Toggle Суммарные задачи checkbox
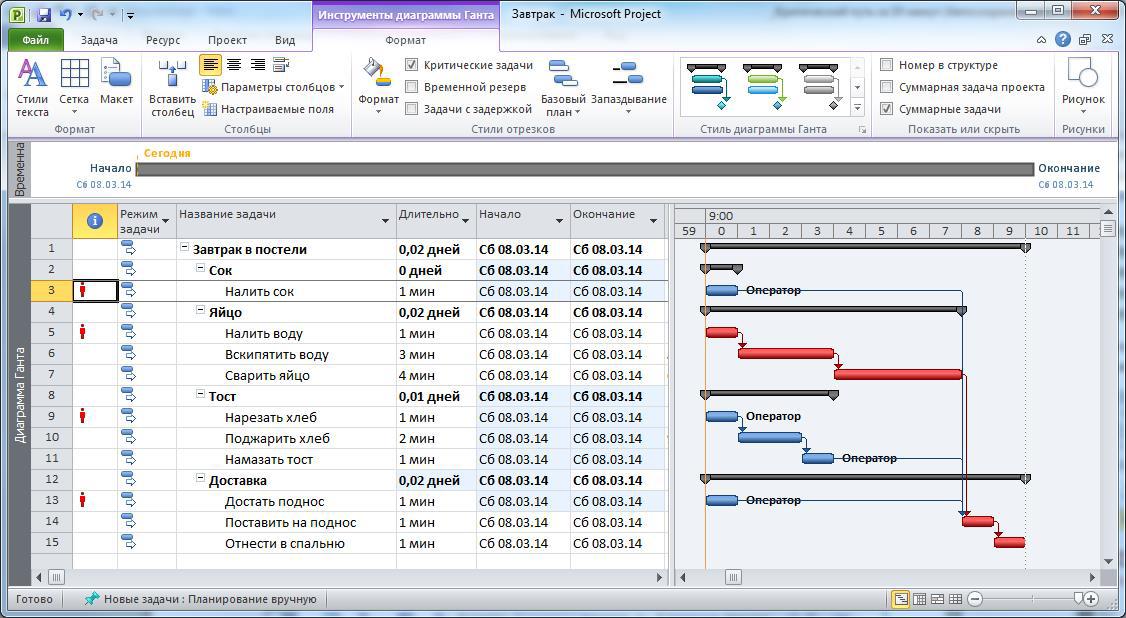The width and height of the screenshot is (1126, 618). 887,109
